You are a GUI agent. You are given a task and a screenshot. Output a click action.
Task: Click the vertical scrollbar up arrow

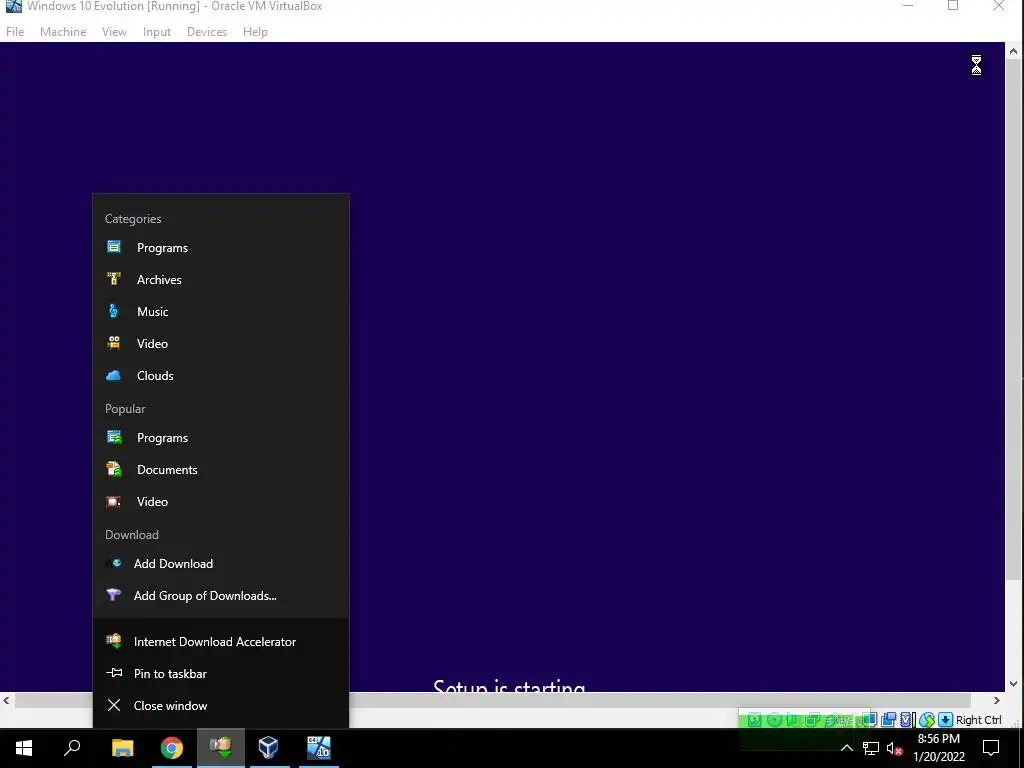pyautogui.click(x=1013, y=51)
